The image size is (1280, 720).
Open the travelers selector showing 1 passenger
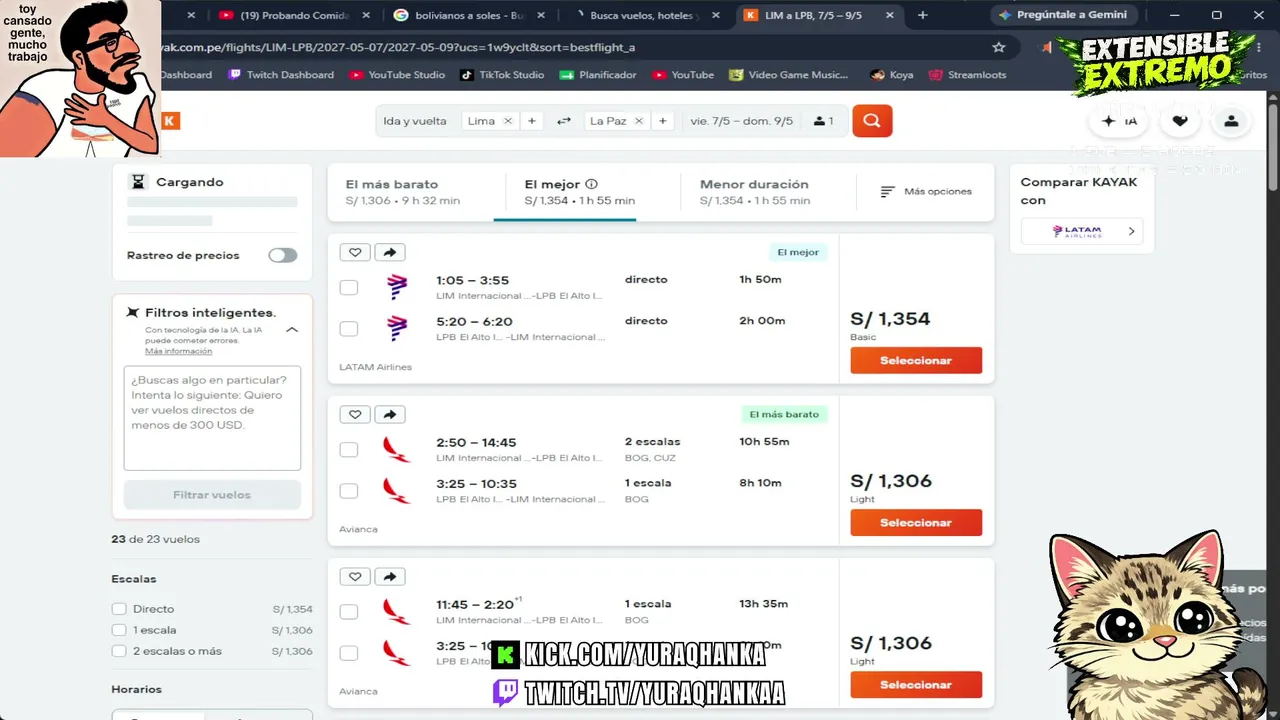coord(823,121)
